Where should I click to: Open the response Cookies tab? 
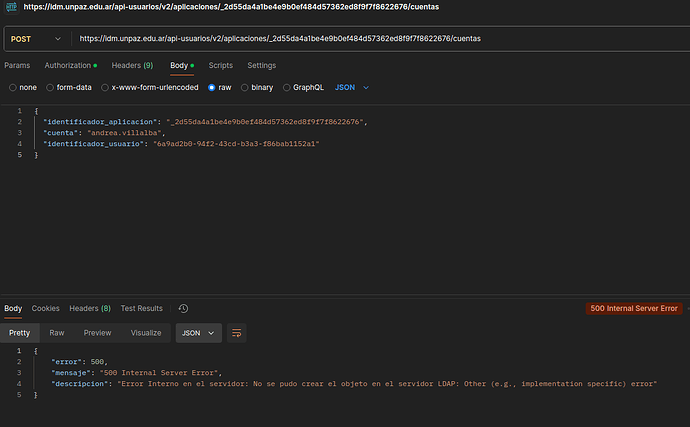[x=45, y=309]
